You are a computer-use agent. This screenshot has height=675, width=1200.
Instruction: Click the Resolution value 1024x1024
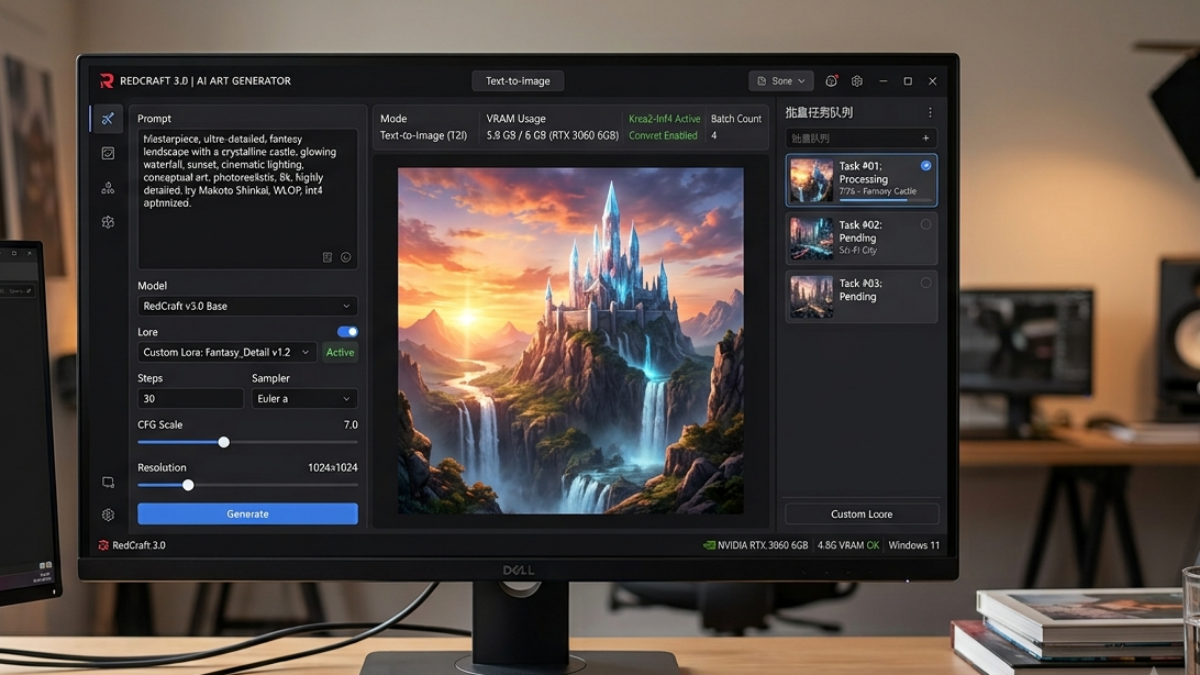pos(333,468)
